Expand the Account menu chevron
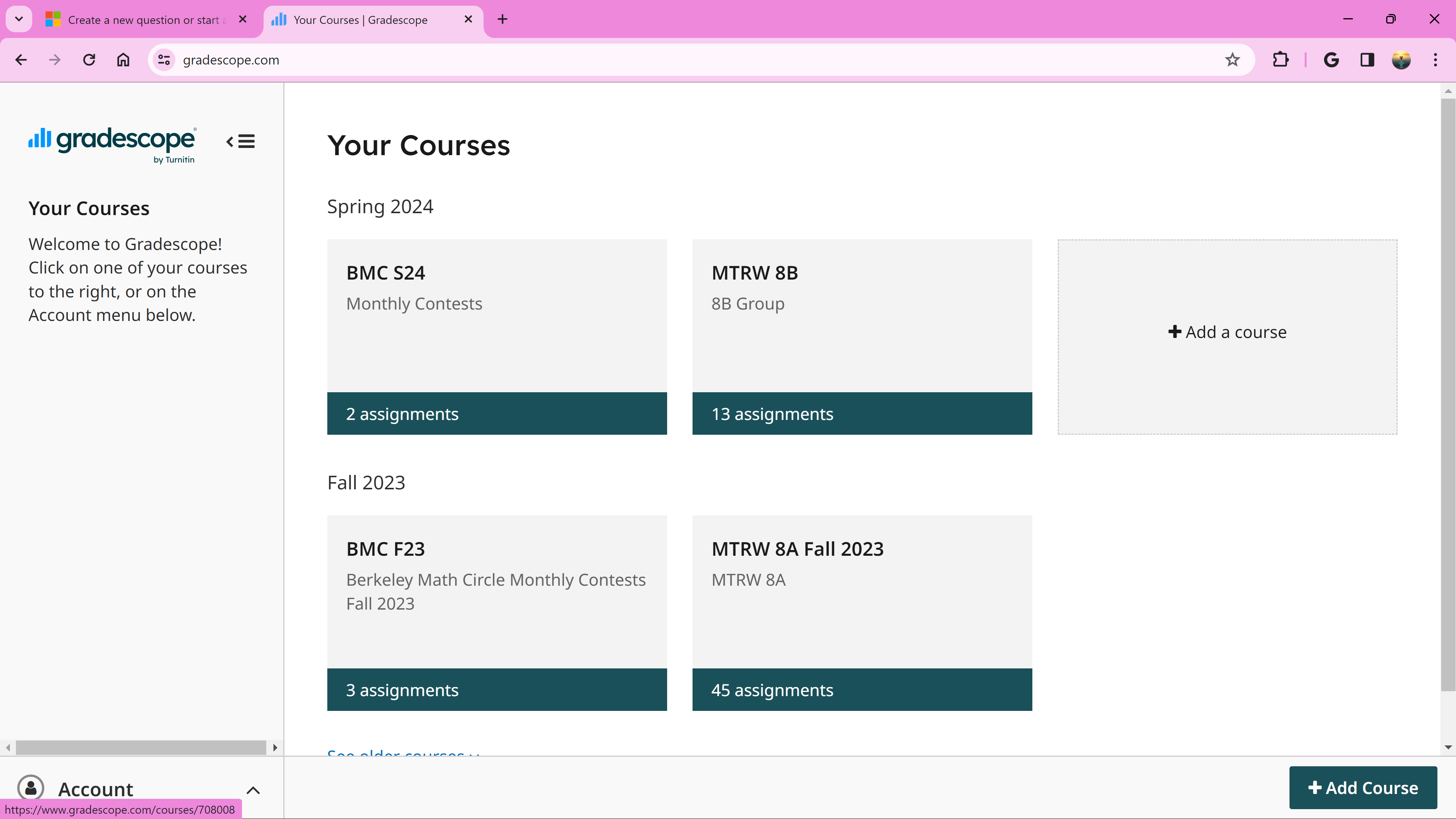Screen dimensions: 1456x819 click(x=253, y=790)
